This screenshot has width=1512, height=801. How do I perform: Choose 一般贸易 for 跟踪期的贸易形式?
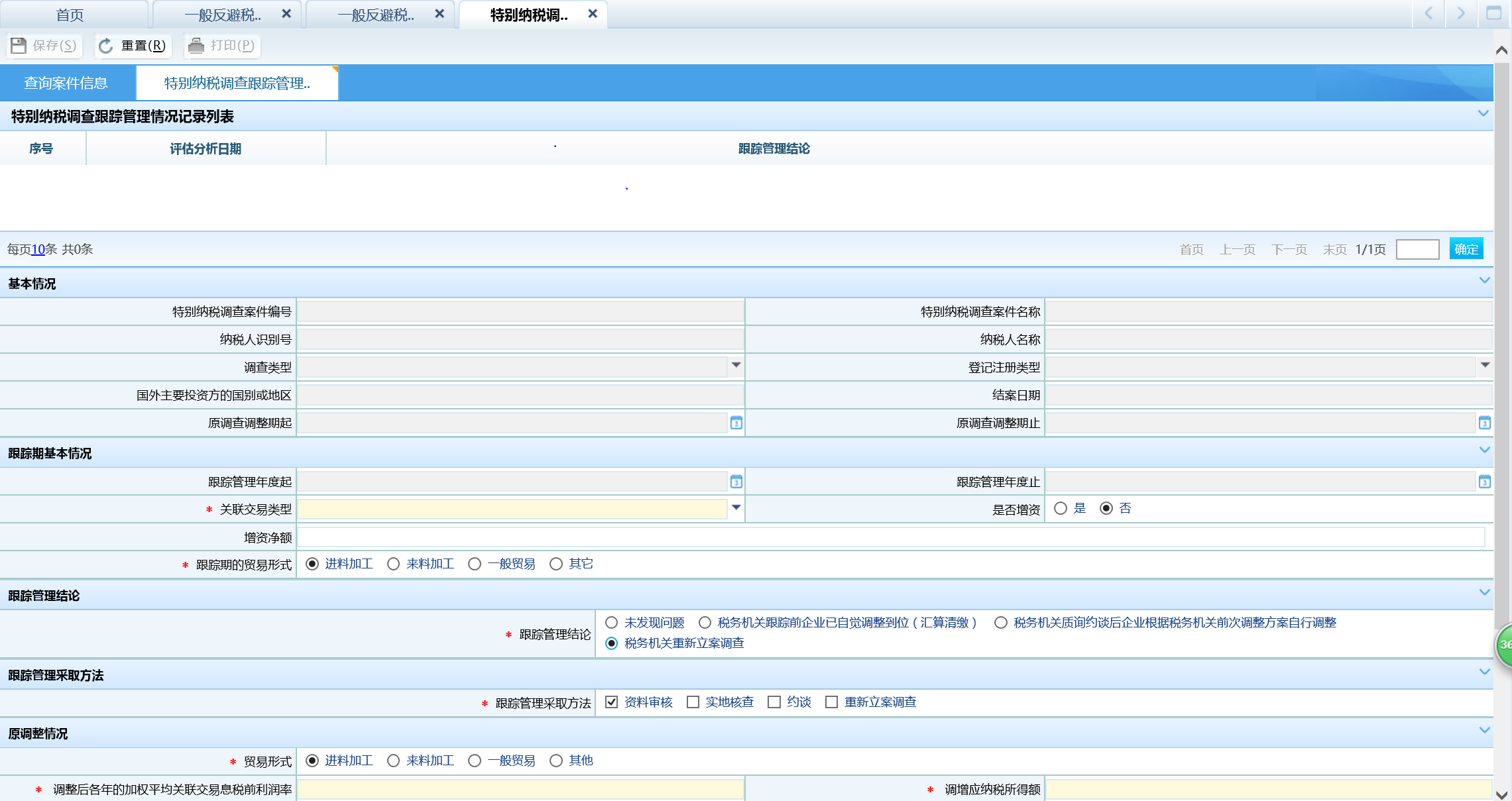[475, 564]
